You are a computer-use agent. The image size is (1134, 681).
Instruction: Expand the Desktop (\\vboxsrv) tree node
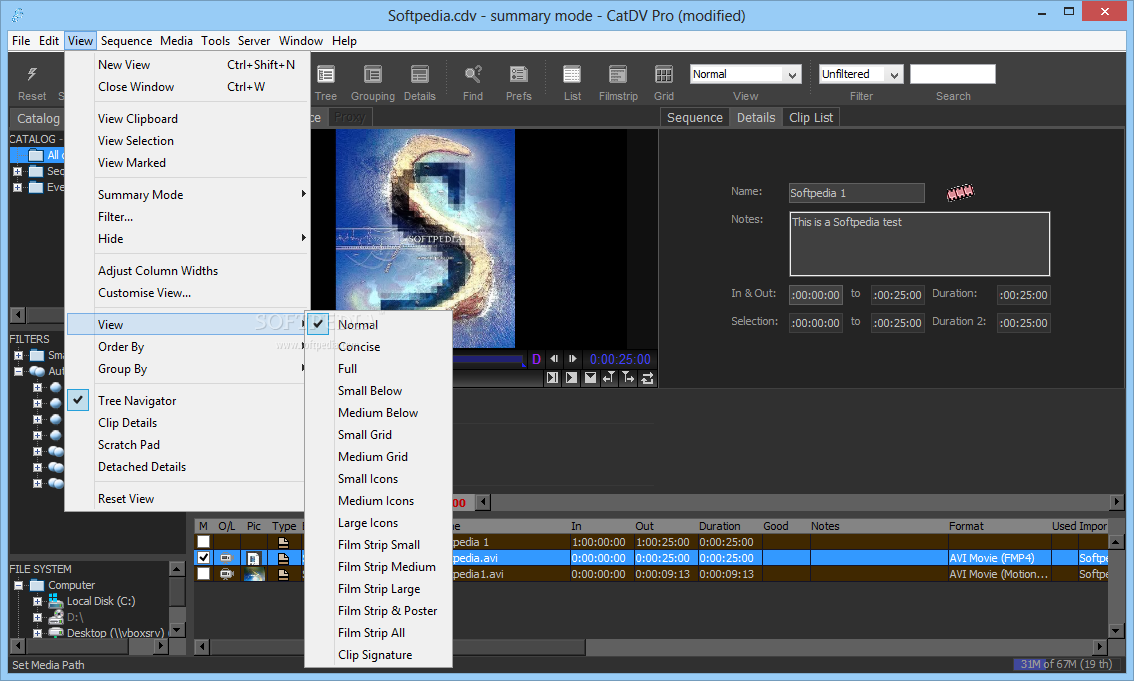point(38,633)
